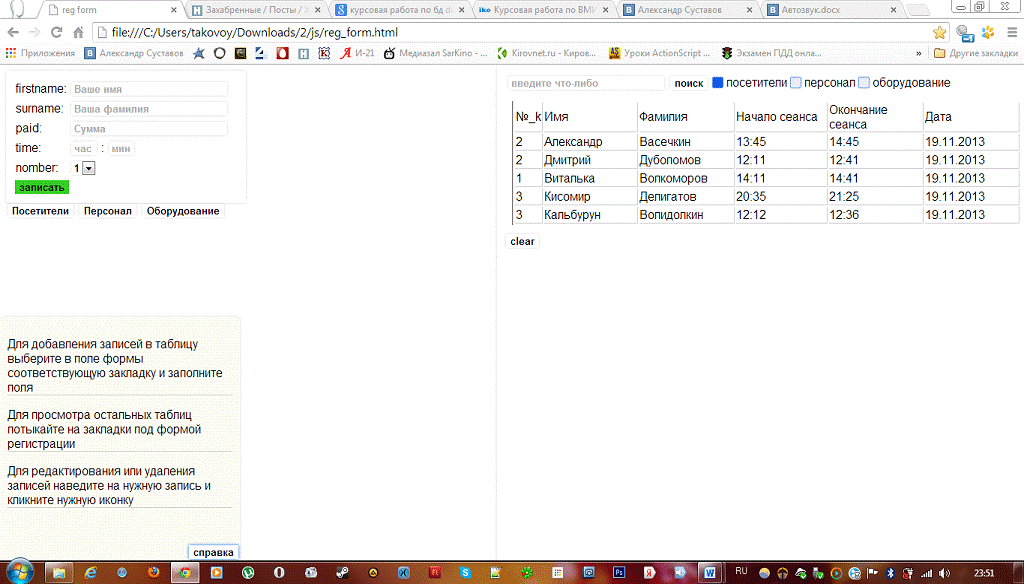The height and width of the screenshot is (584, 1024).
Task: Click the Дата column header
Action: click(971, 116)
